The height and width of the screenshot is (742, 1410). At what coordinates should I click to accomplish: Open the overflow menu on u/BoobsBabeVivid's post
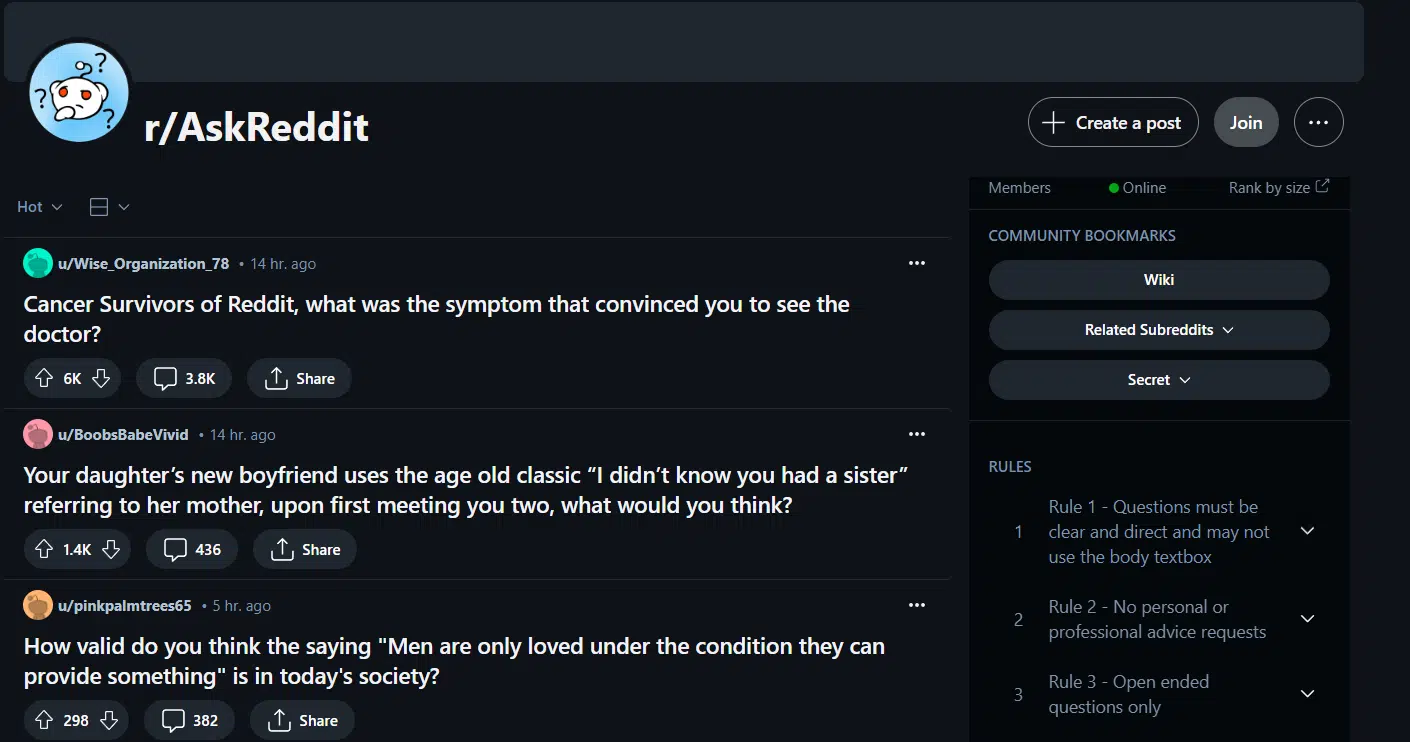point(916,433)
